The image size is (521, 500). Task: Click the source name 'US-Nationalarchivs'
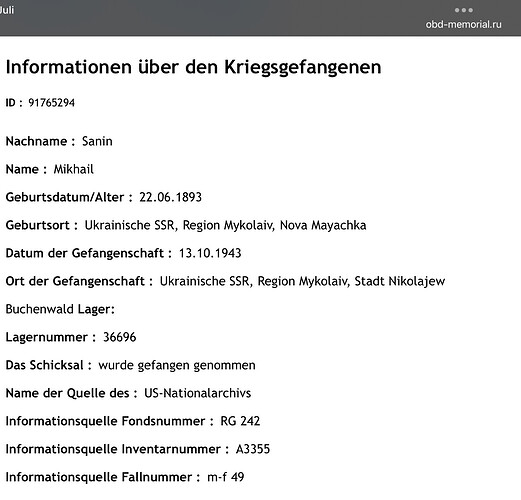(198, 393)
